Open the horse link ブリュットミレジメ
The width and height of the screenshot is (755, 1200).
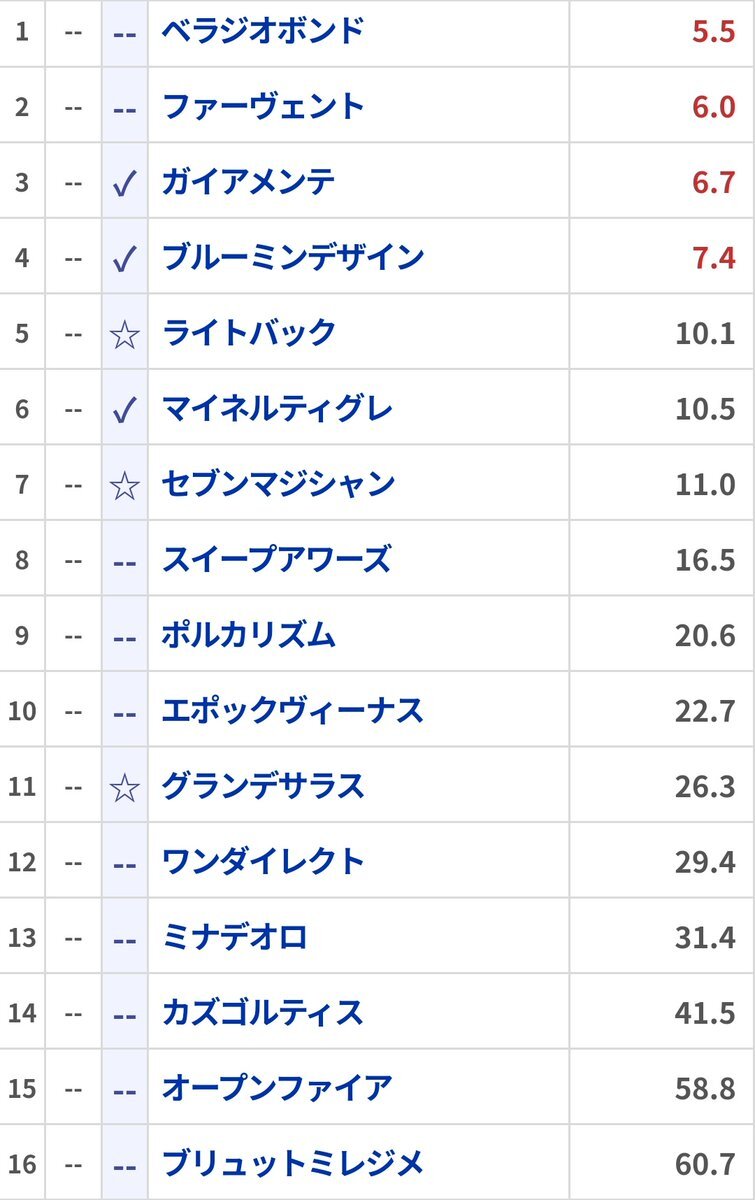tap(293, 1163)
